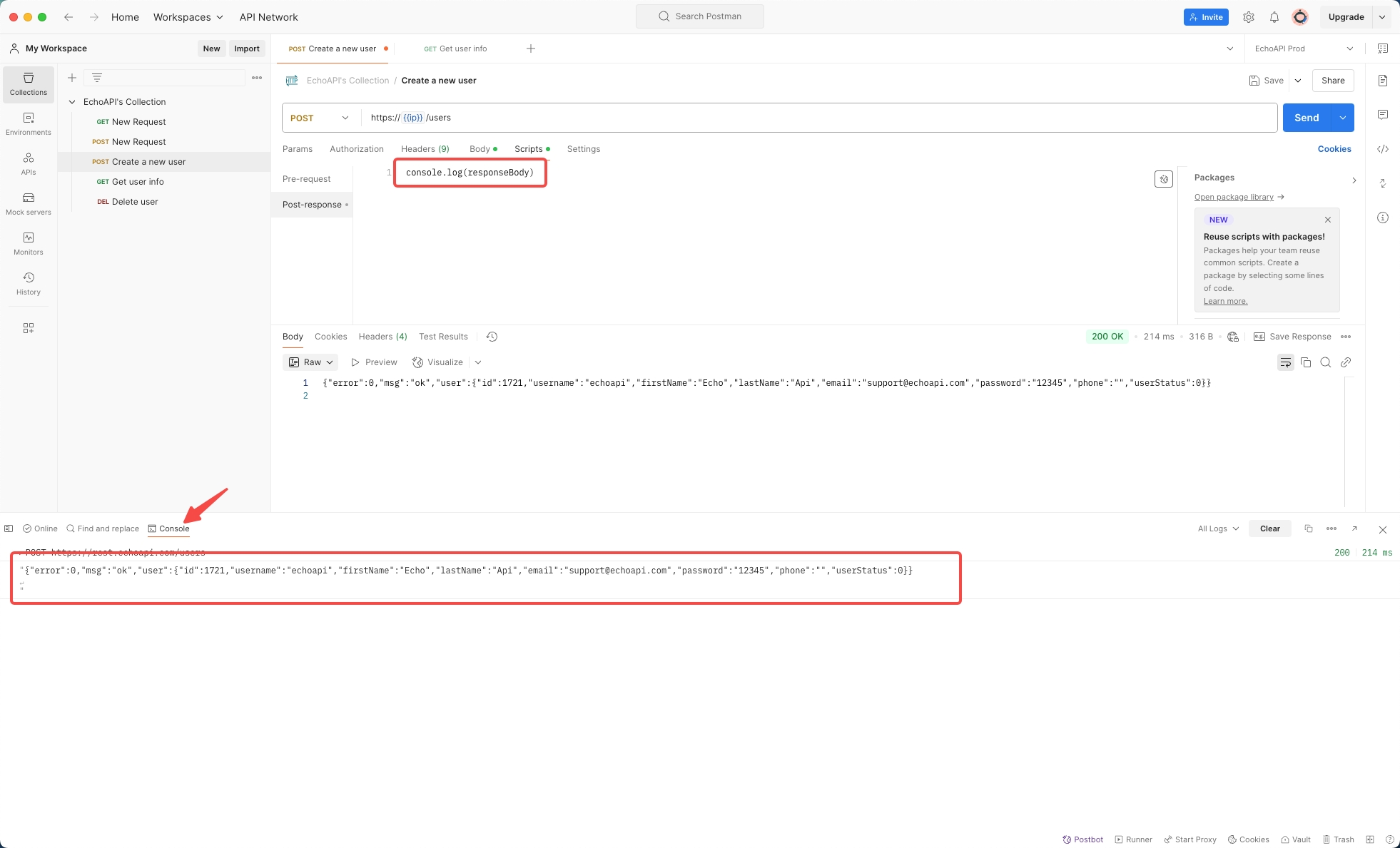Copy console logs icon

coord(1309,528)
